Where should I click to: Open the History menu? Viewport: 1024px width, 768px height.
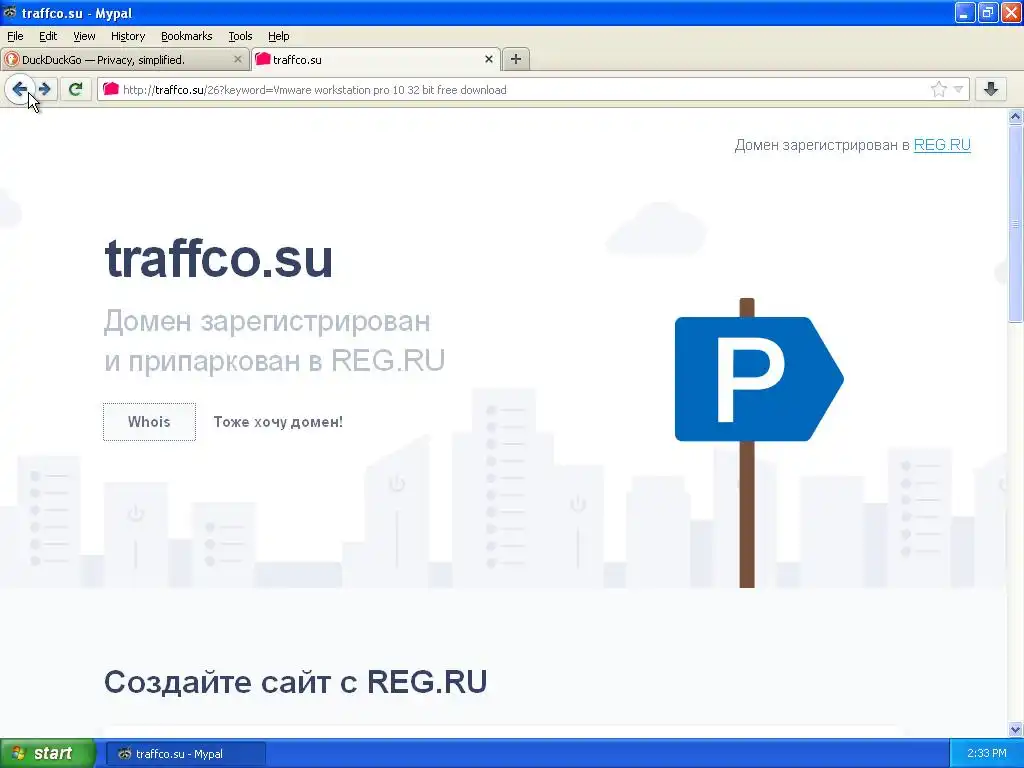(x=128, y=36)
